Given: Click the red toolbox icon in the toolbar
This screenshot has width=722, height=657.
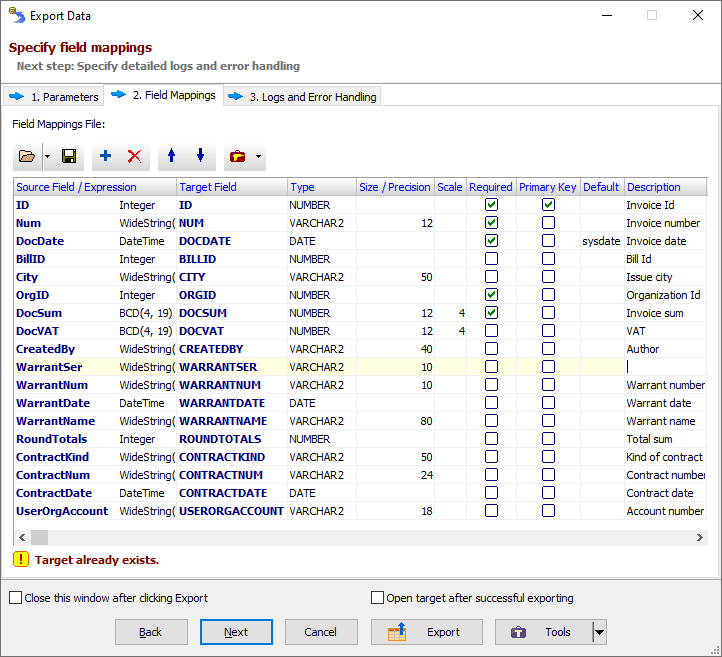Looking at the screenshot, I should pos(237,157).
